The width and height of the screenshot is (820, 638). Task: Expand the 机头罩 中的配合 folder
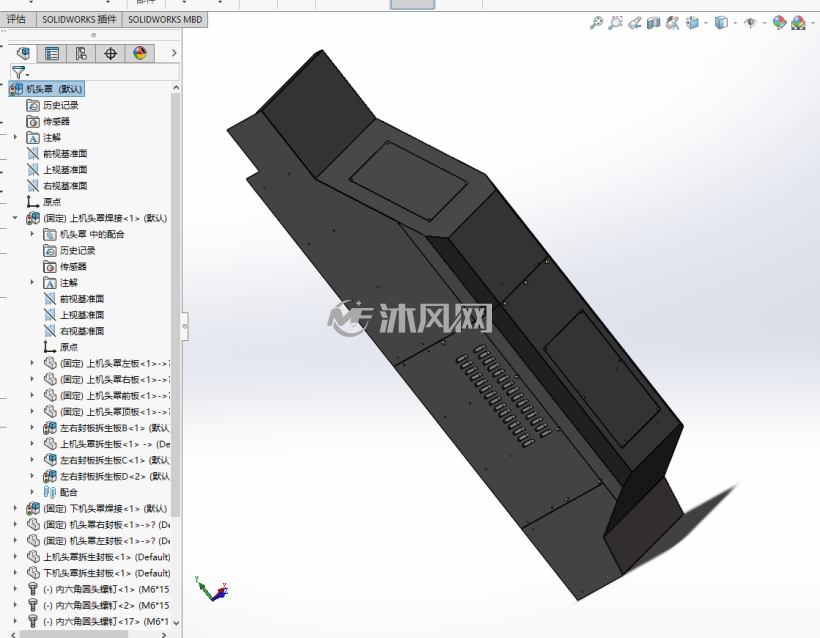tap(32, 234)
